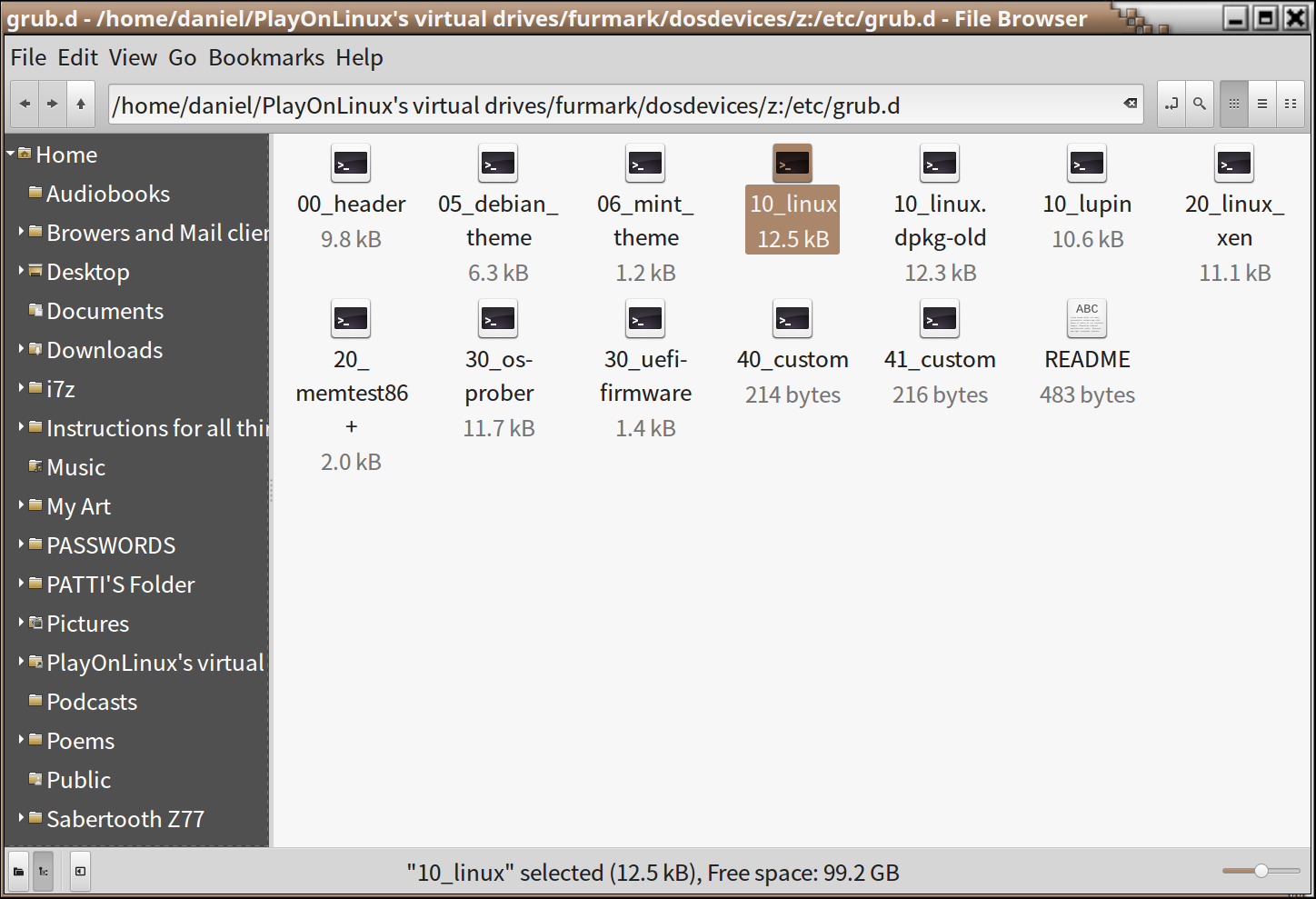The height and width of the screenshot is (899, 1316).
Task: Expand the Downloads folder in the tree
Action: (21, 349)
